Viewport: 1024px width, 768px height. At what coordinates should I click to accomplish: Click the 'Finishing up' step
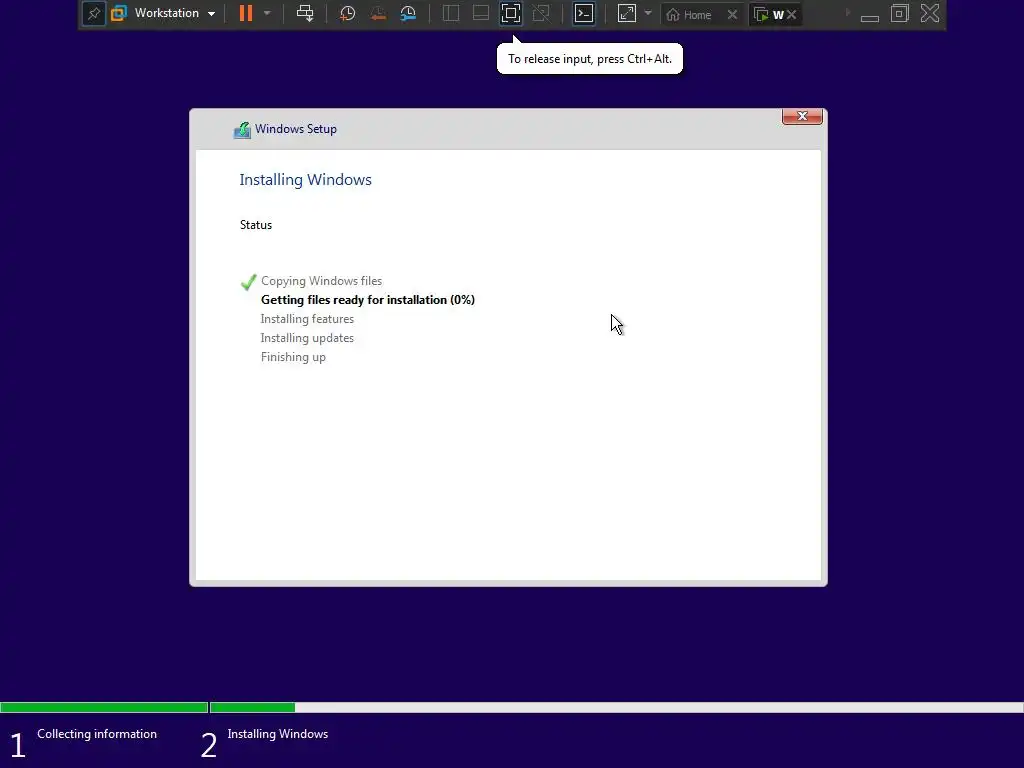coord(293,357)
